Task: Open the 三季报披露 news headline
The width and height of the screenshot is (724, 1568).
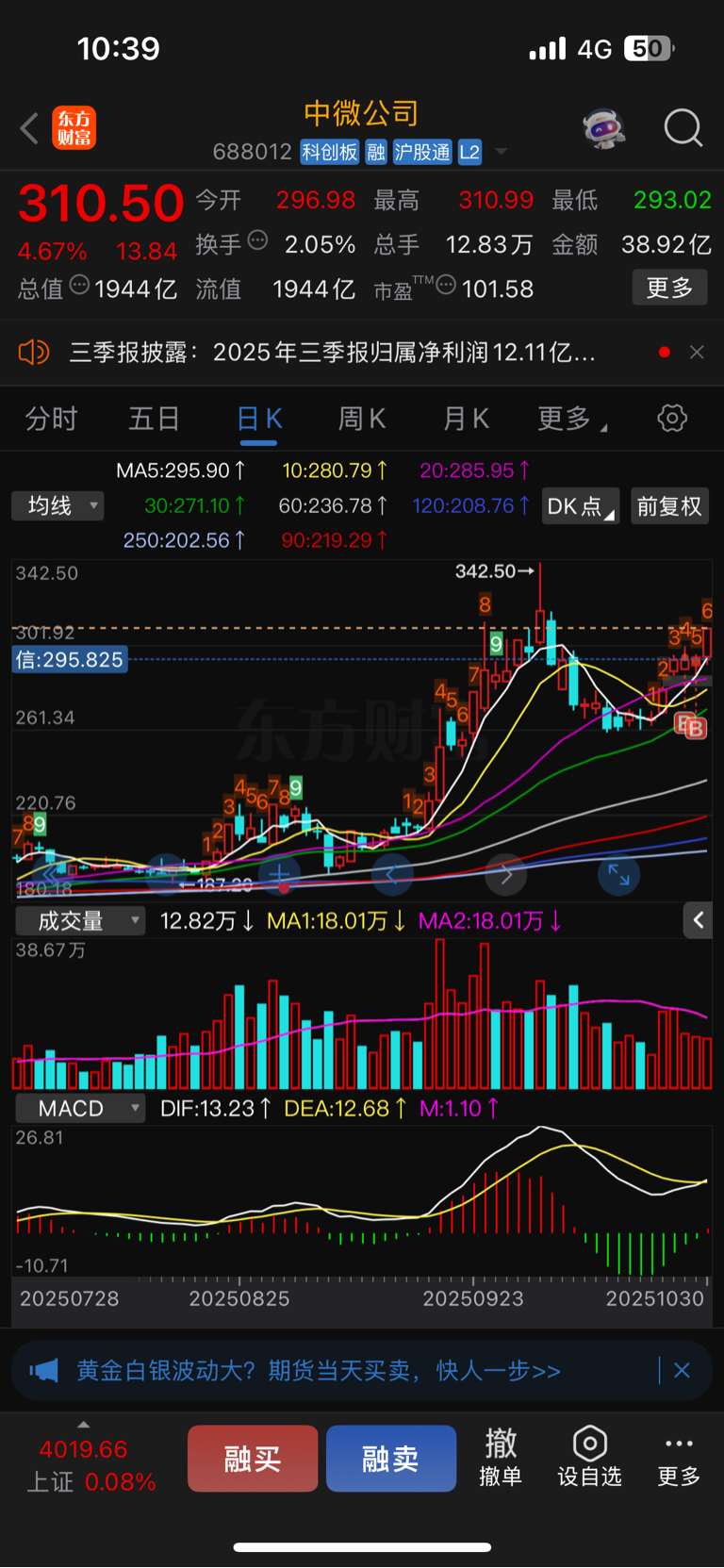Action: [332, 353]
